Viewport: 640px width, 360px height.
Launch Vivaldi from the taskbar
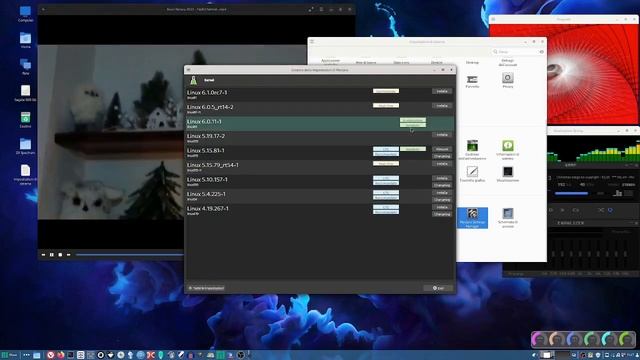[x=51, y=355]
